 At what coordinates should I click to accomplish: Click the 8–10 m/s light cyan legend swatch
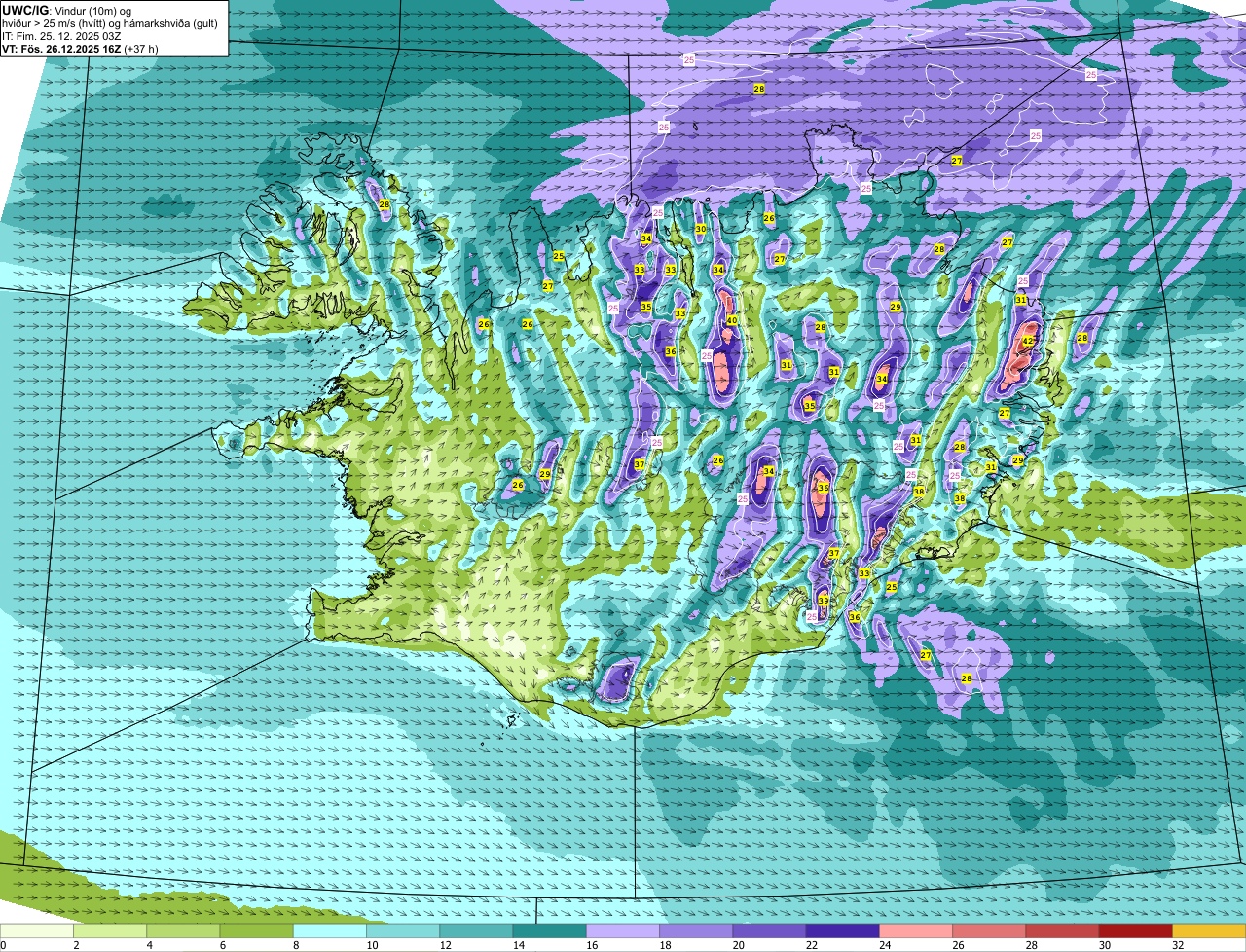pyautogui.click(x=330, y=932)
